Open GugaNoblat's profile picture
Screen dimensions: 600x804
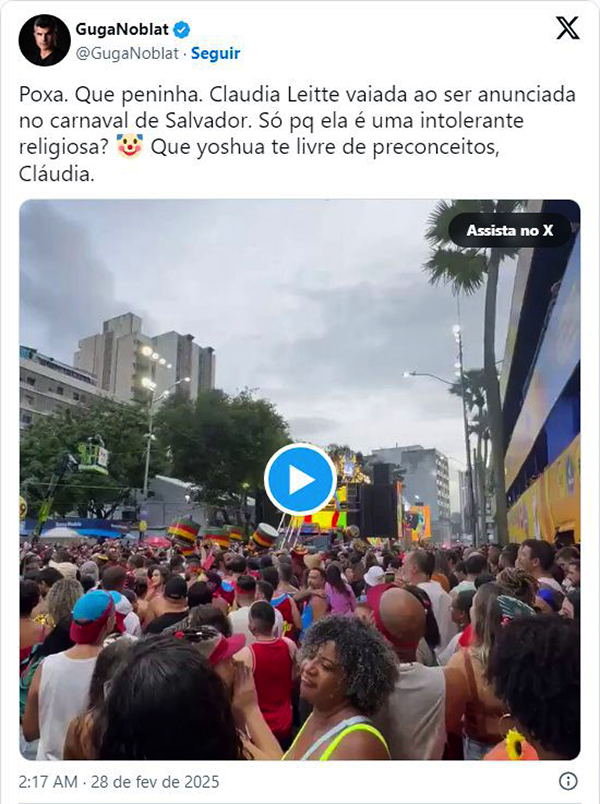(x=44, y=40)
